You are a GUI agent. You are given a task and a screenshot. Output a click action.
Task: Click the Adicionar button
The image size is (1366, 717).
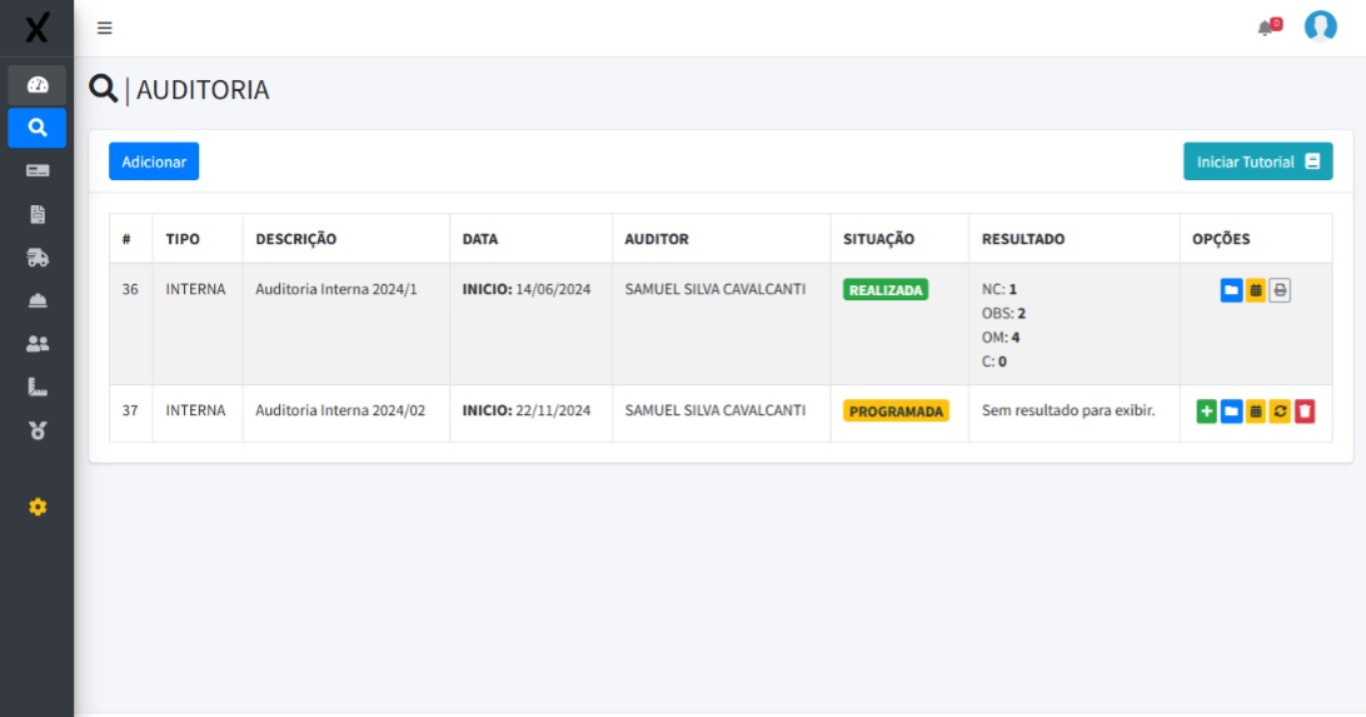click(x=154, y=162)
